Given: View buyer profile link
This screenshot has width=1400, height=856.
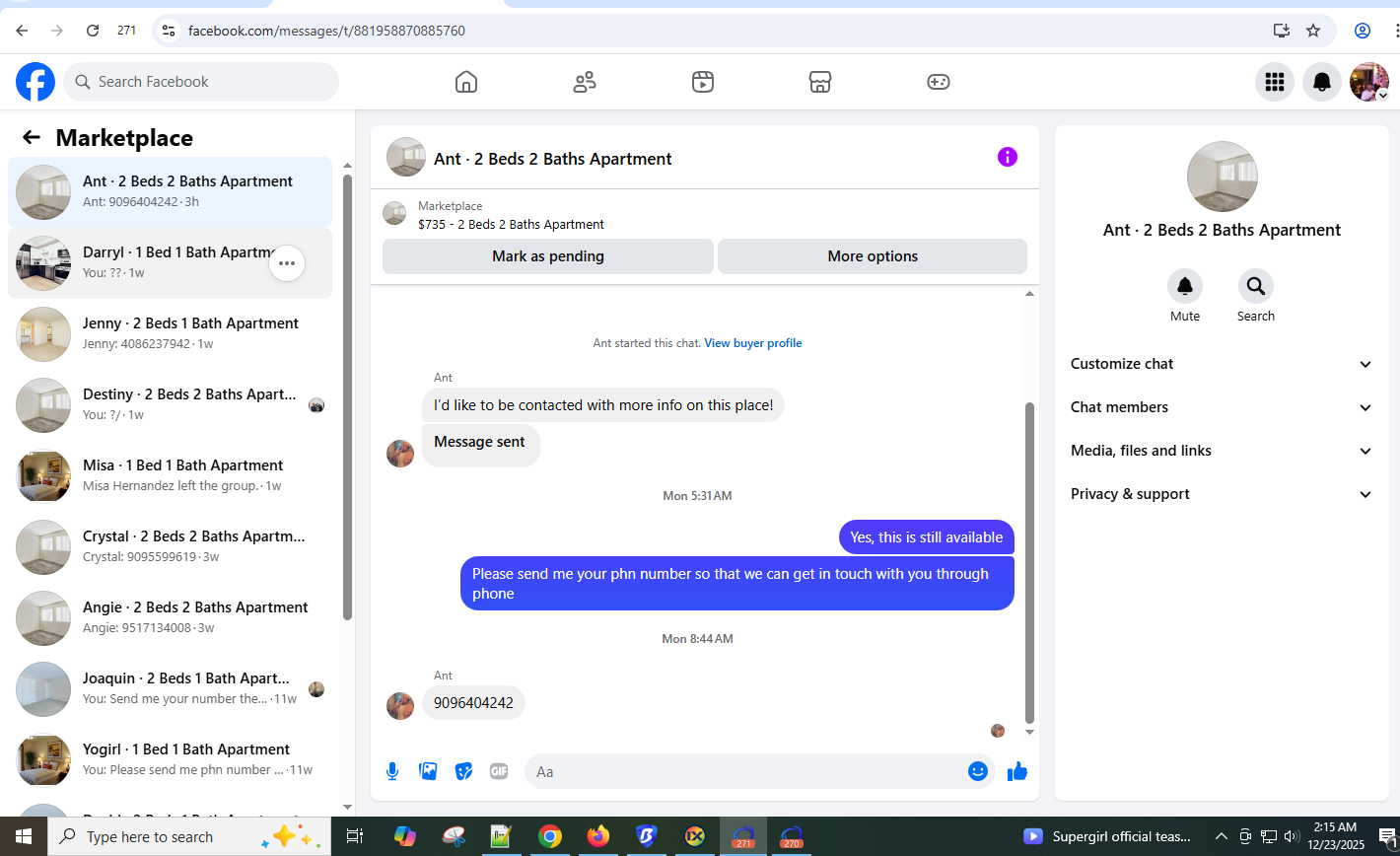Looking at the screenshot, I should click(x=753, y=343).
